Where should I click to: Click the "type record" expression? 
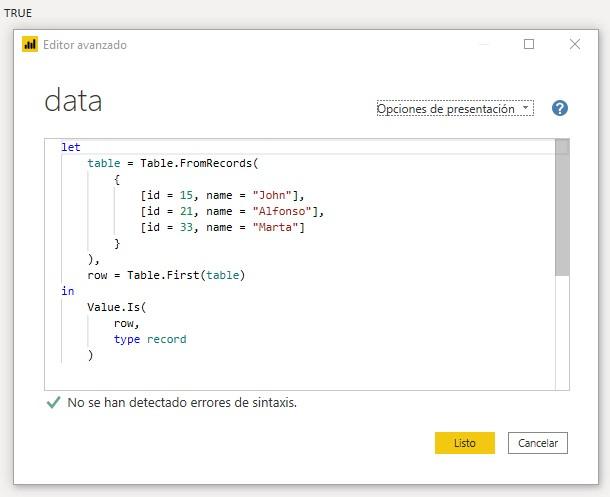[x=150, y=339]
